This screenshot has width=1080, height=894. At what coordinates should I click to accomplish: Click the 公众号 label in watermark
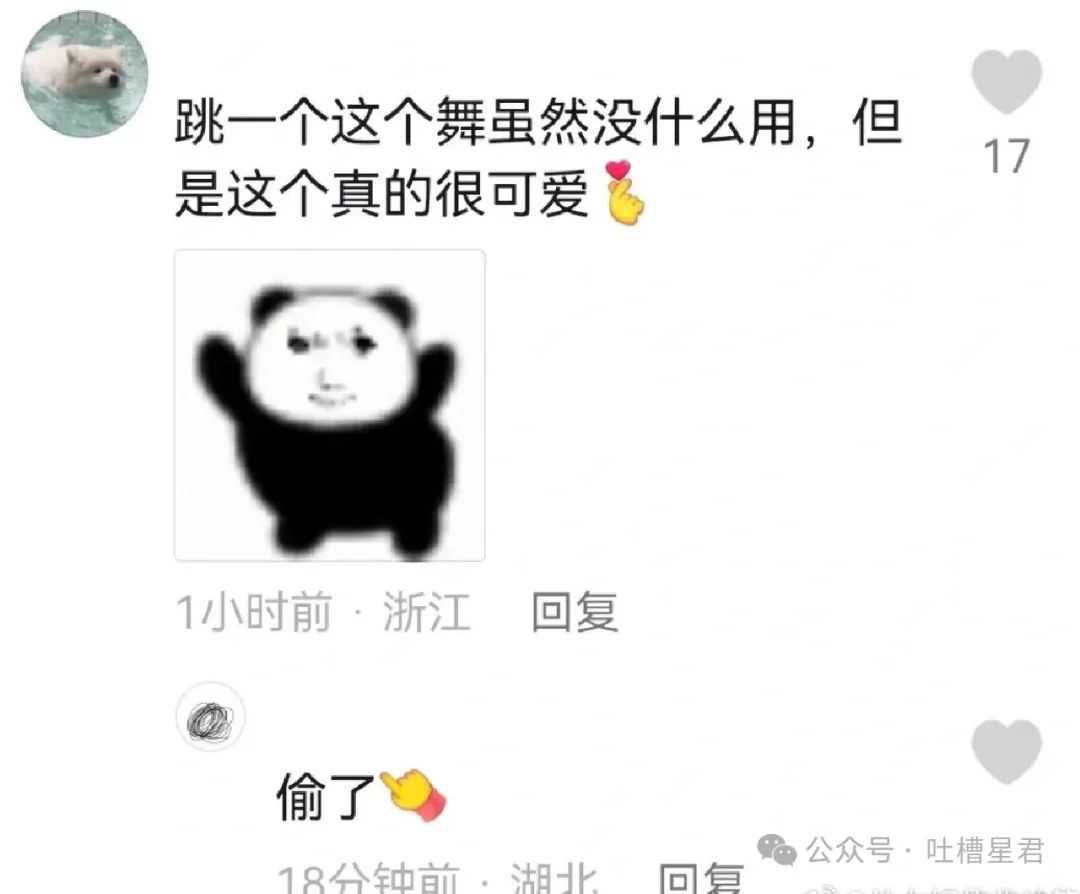pos(850,851)
